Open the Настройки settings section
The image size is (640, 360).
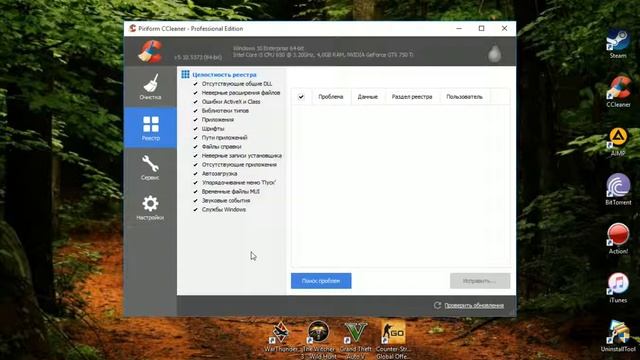pos(150,207)
